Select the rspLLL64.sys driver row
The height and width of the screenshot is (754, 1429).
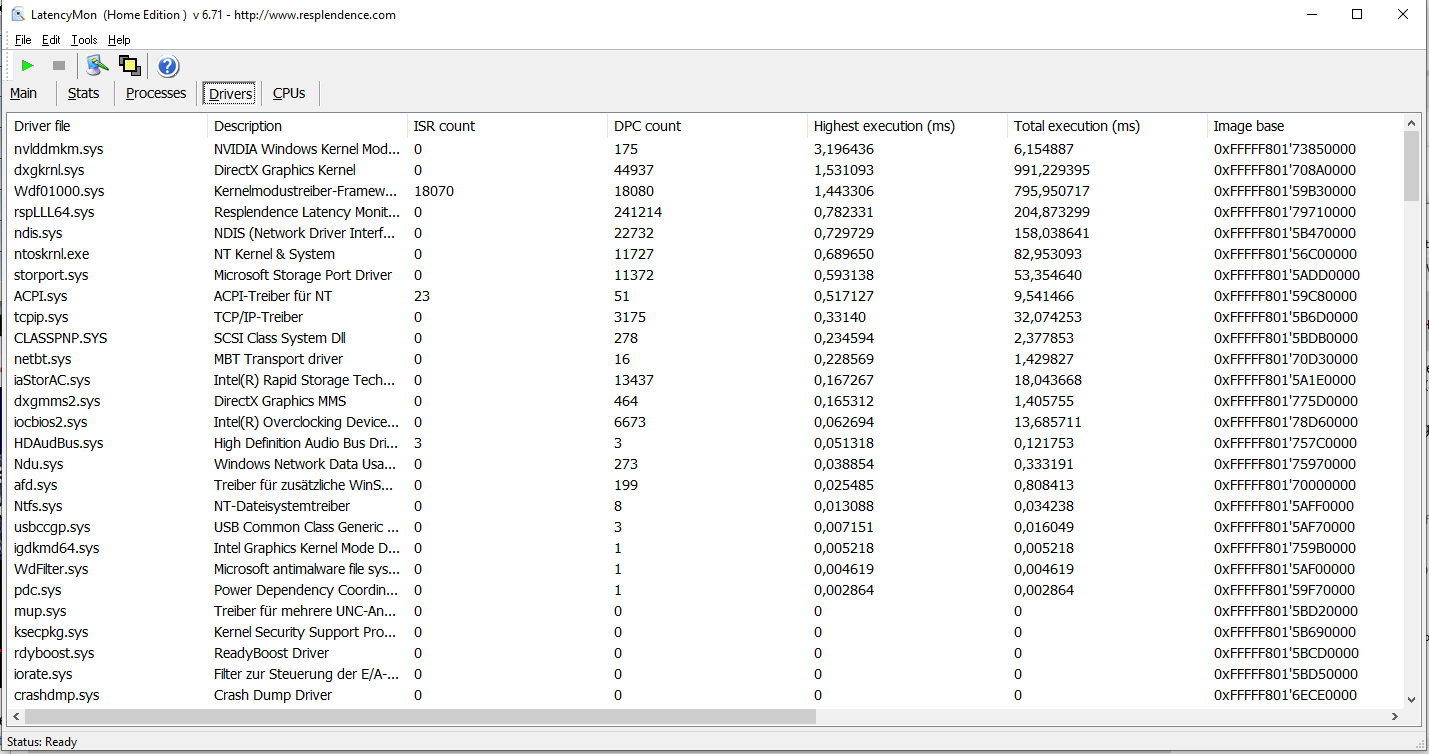coord(705,212)
